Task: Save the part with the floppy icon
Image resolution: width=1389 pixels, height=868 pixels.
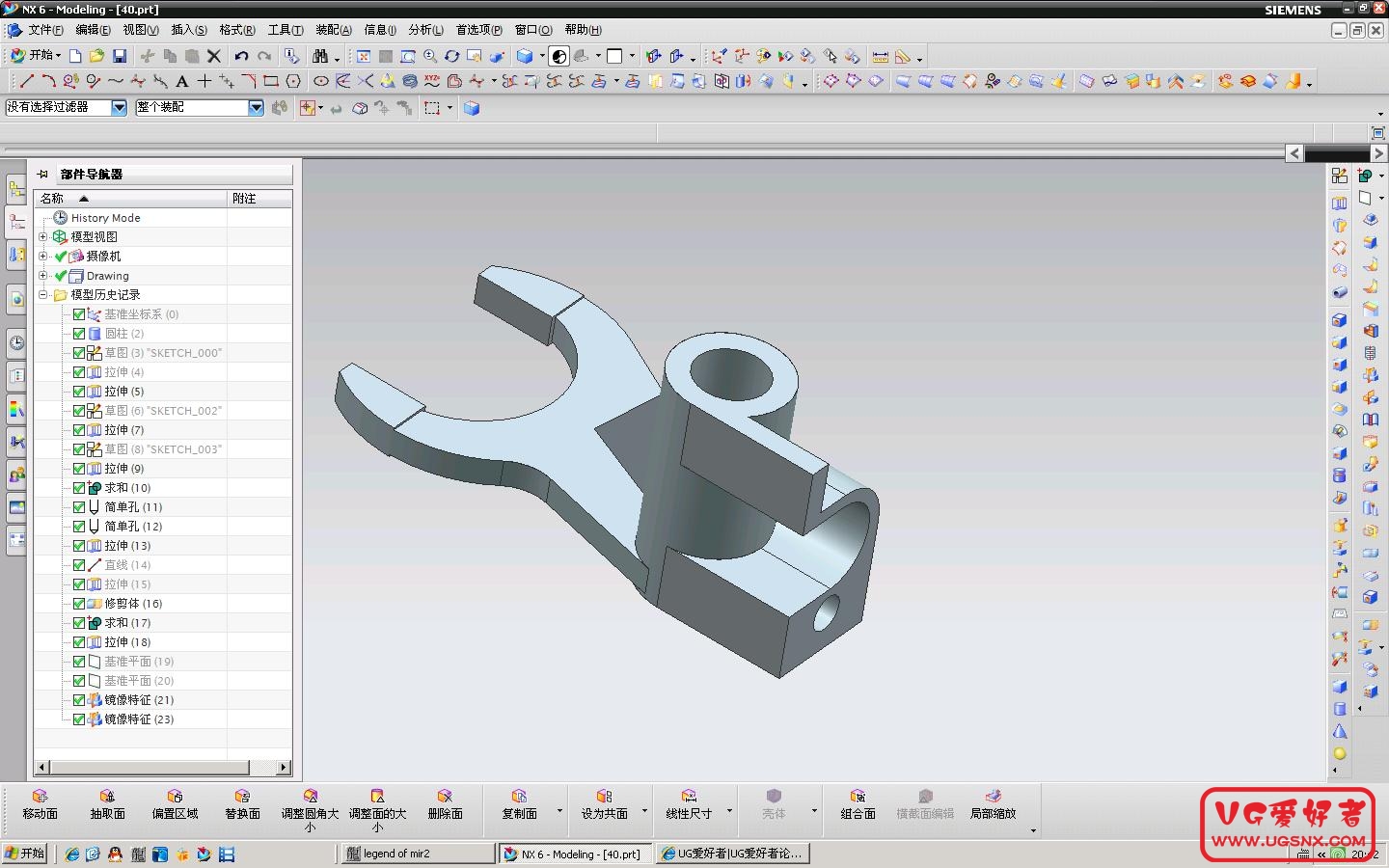Action: 120,56
